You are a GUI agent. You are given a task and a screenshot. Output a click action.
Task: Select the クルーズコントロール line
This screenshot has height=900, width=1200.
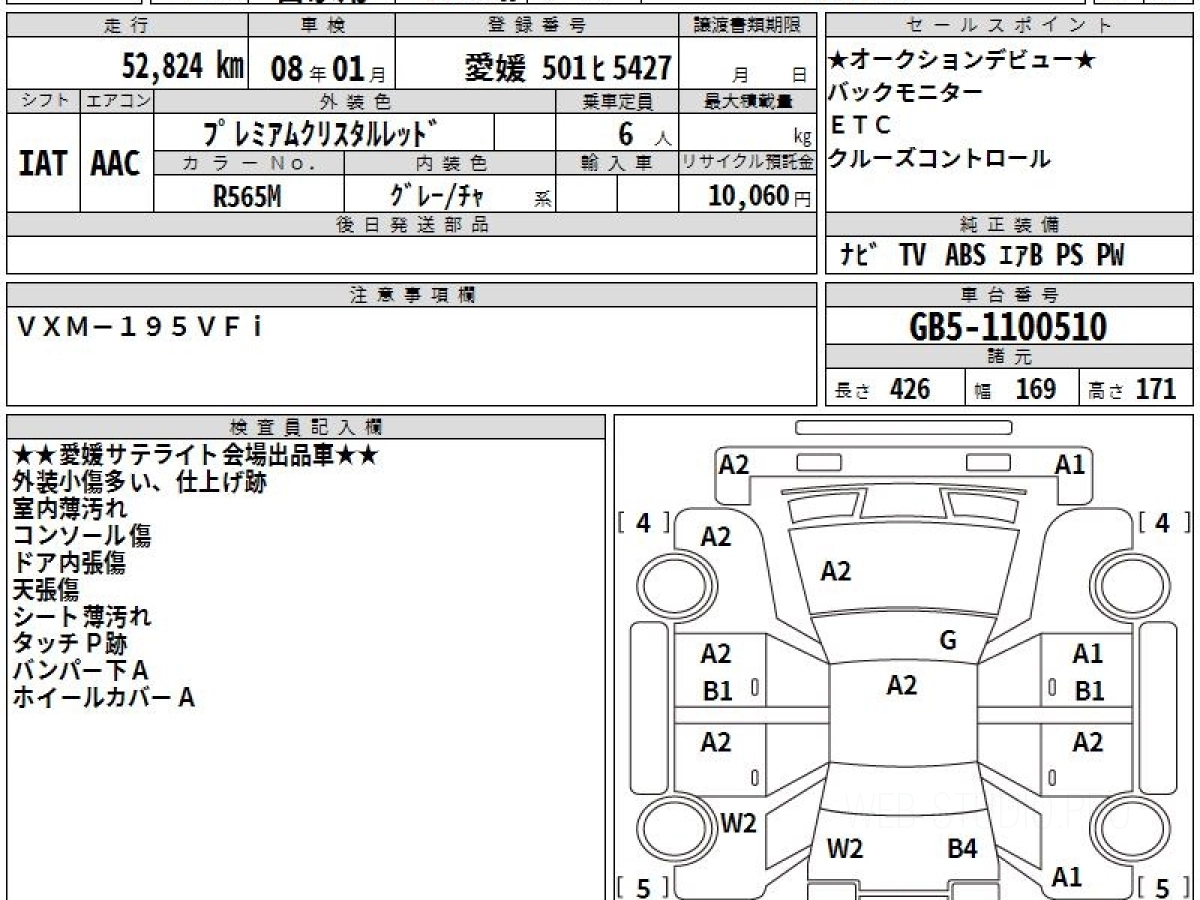(940, 158)
